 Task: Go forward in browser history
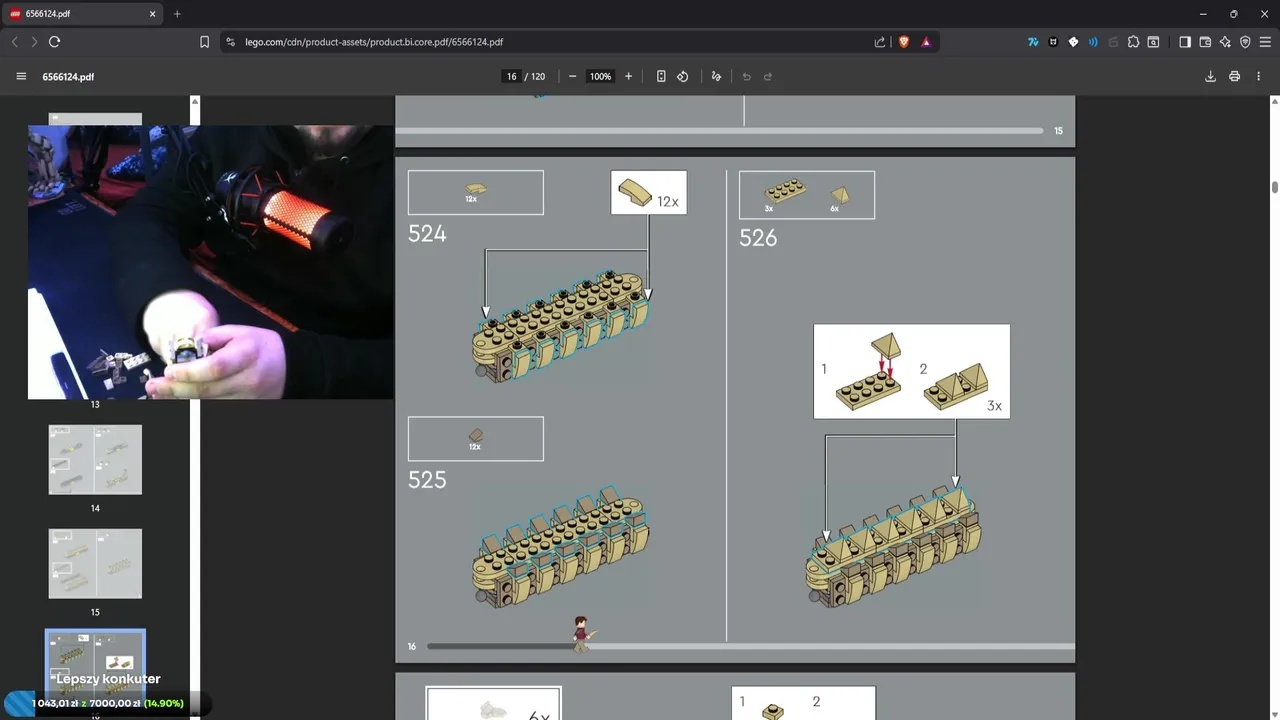click(34, 42)
